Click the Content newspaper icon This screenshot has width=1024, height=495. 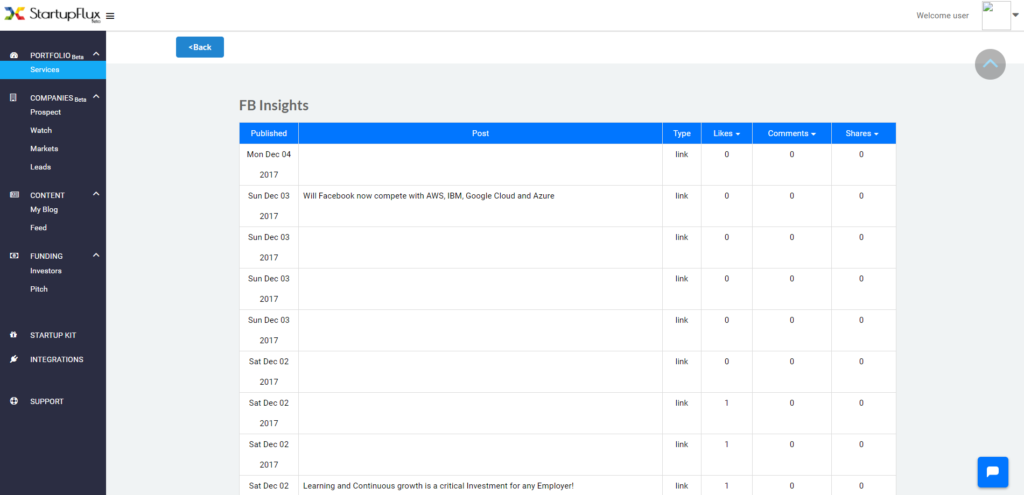click(14, 195)
